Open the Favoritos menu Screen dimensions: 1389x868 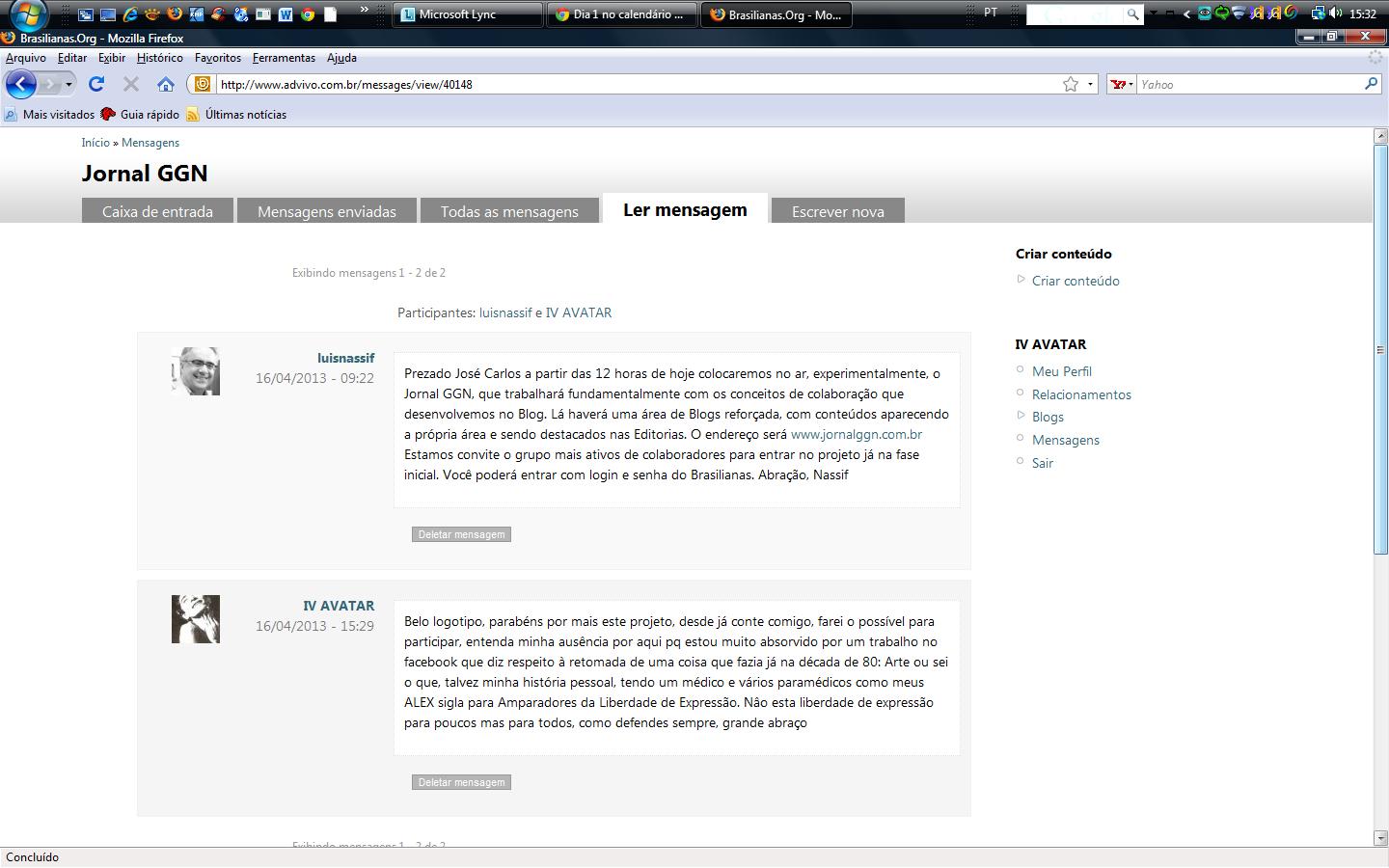tap(218, 58)
